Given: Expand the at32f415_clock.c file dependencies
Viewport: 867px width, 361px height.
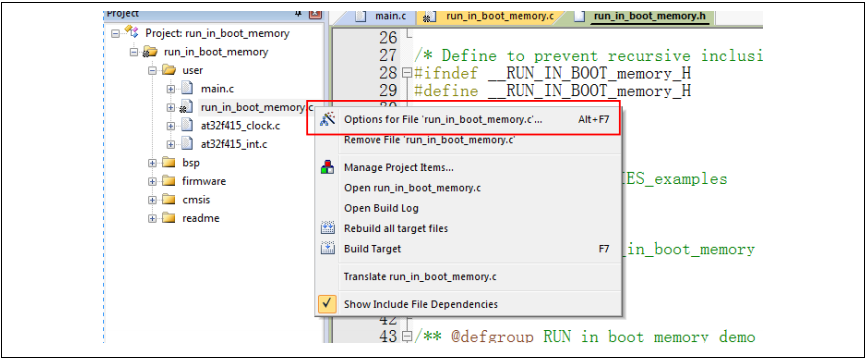Looking at the screenshot, I should point(171,126).
